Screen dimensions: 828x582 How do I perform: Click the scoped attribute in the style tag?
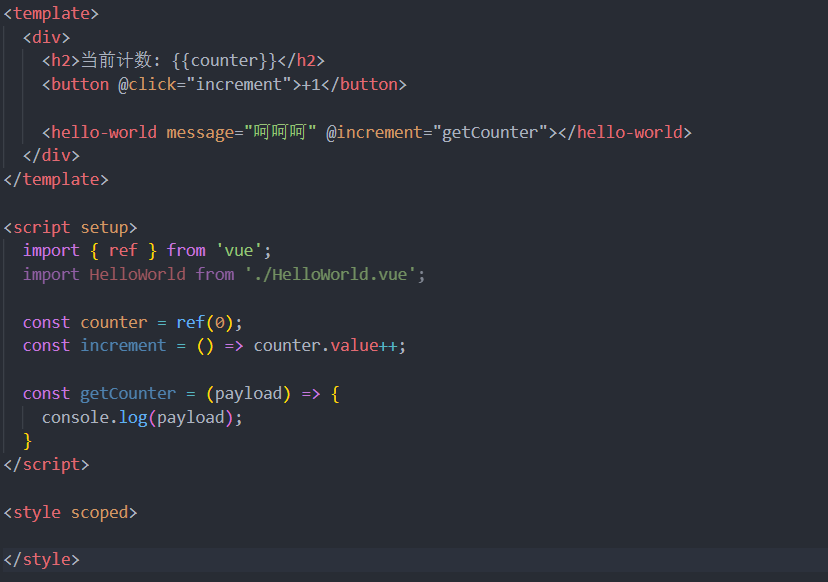pos(99,512)
